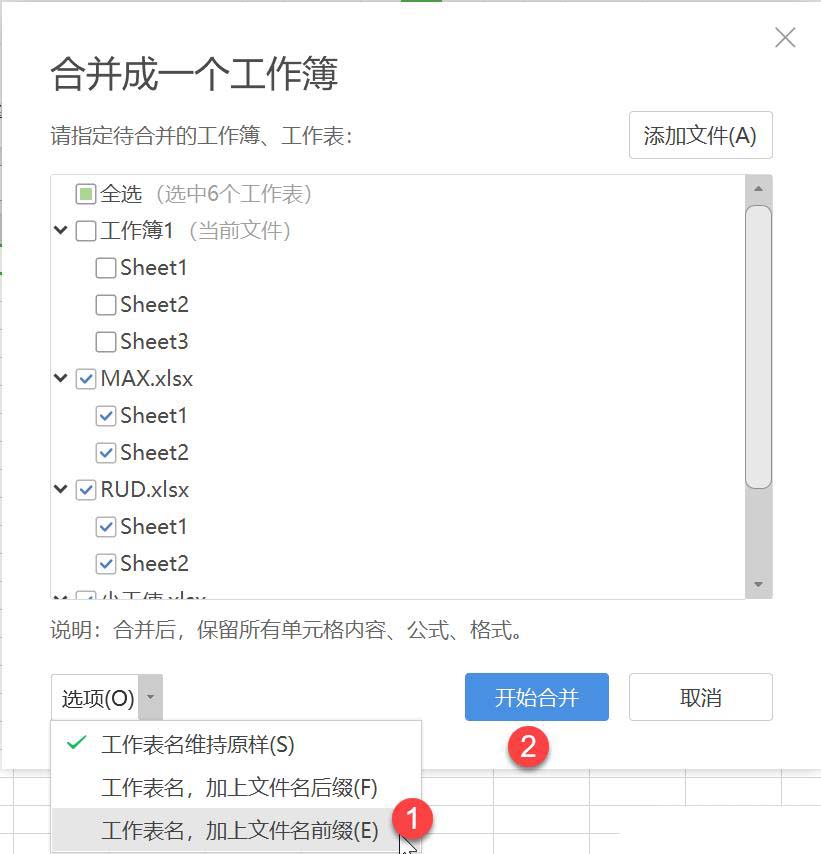Viewport: 821px width, 854px height.
Task: Uncheck the MAX.xlsx workbook checkbox
Action: [x=86, y=379]
